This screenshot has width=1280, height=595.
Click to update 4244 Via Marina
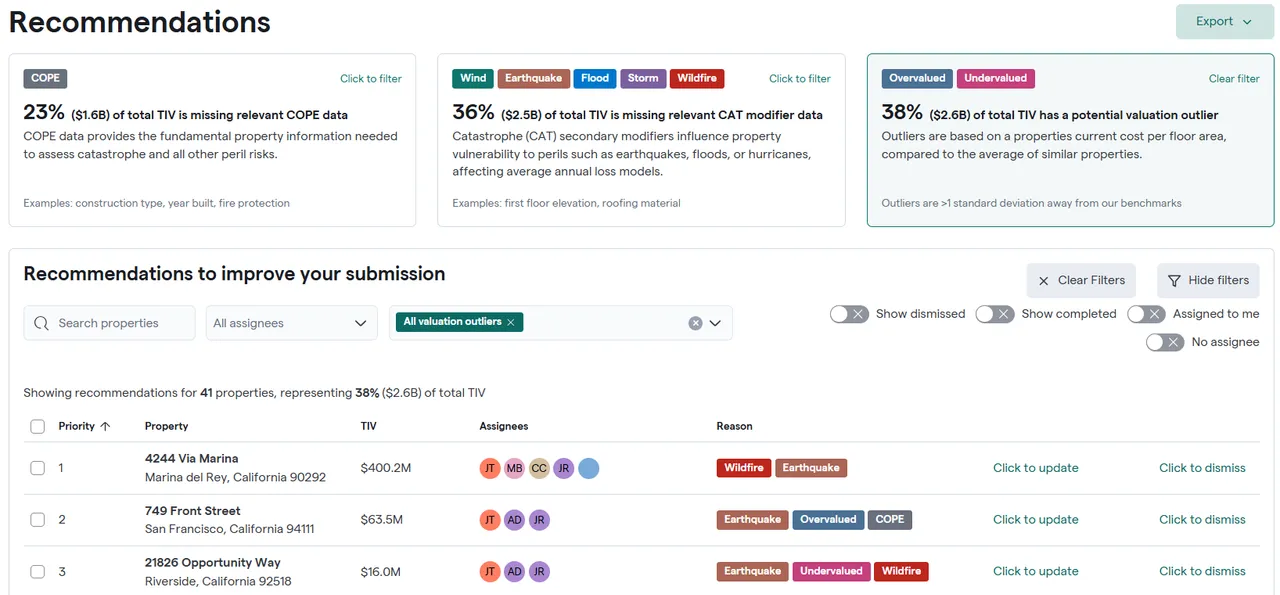(1035, 468)
